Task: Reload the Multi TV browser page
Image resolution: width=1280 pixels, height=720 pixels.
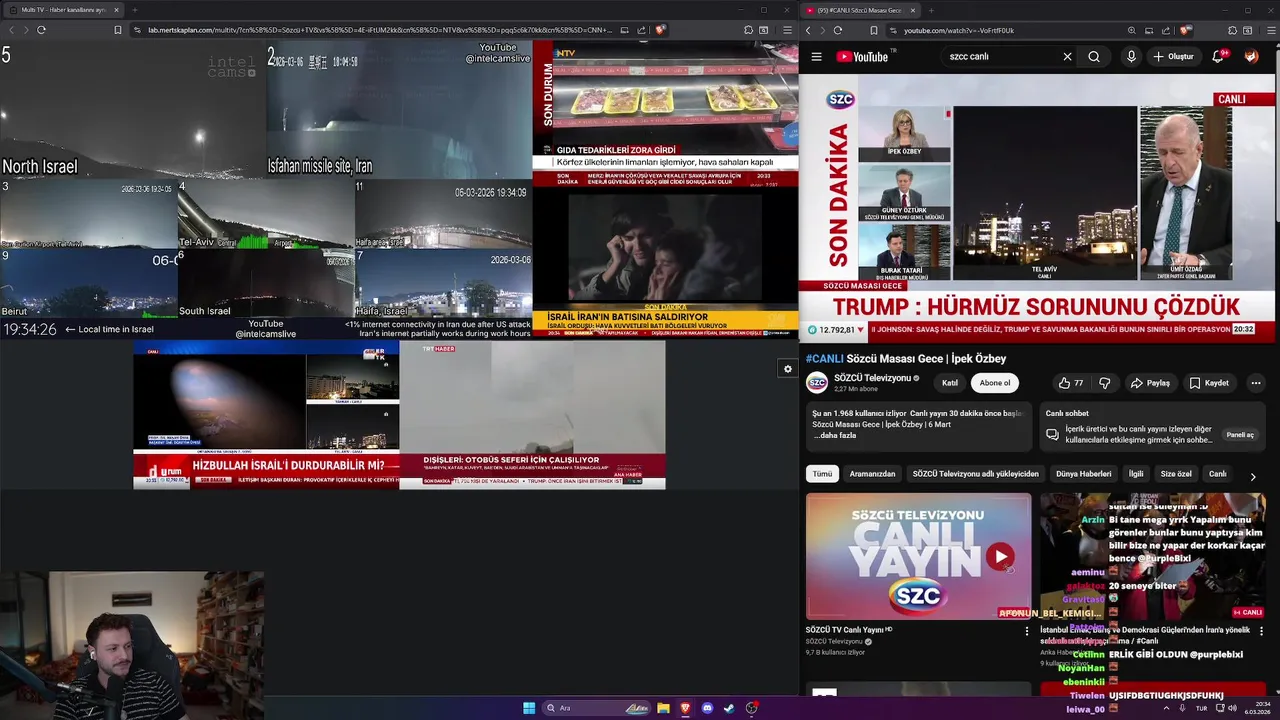Action: tap(41, 30)
